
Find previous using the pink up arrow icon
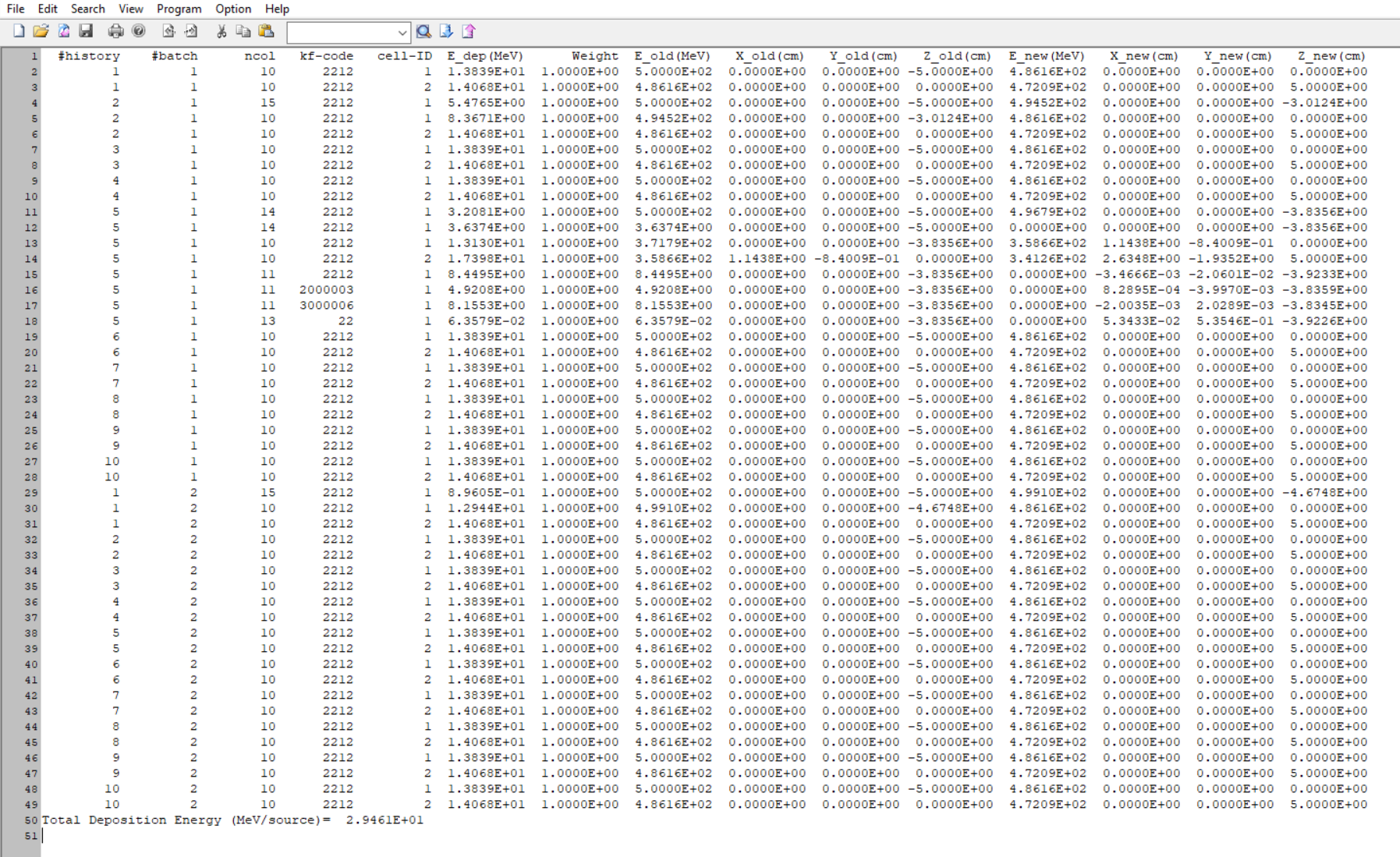pyautogui.click(x=469, y=31)
